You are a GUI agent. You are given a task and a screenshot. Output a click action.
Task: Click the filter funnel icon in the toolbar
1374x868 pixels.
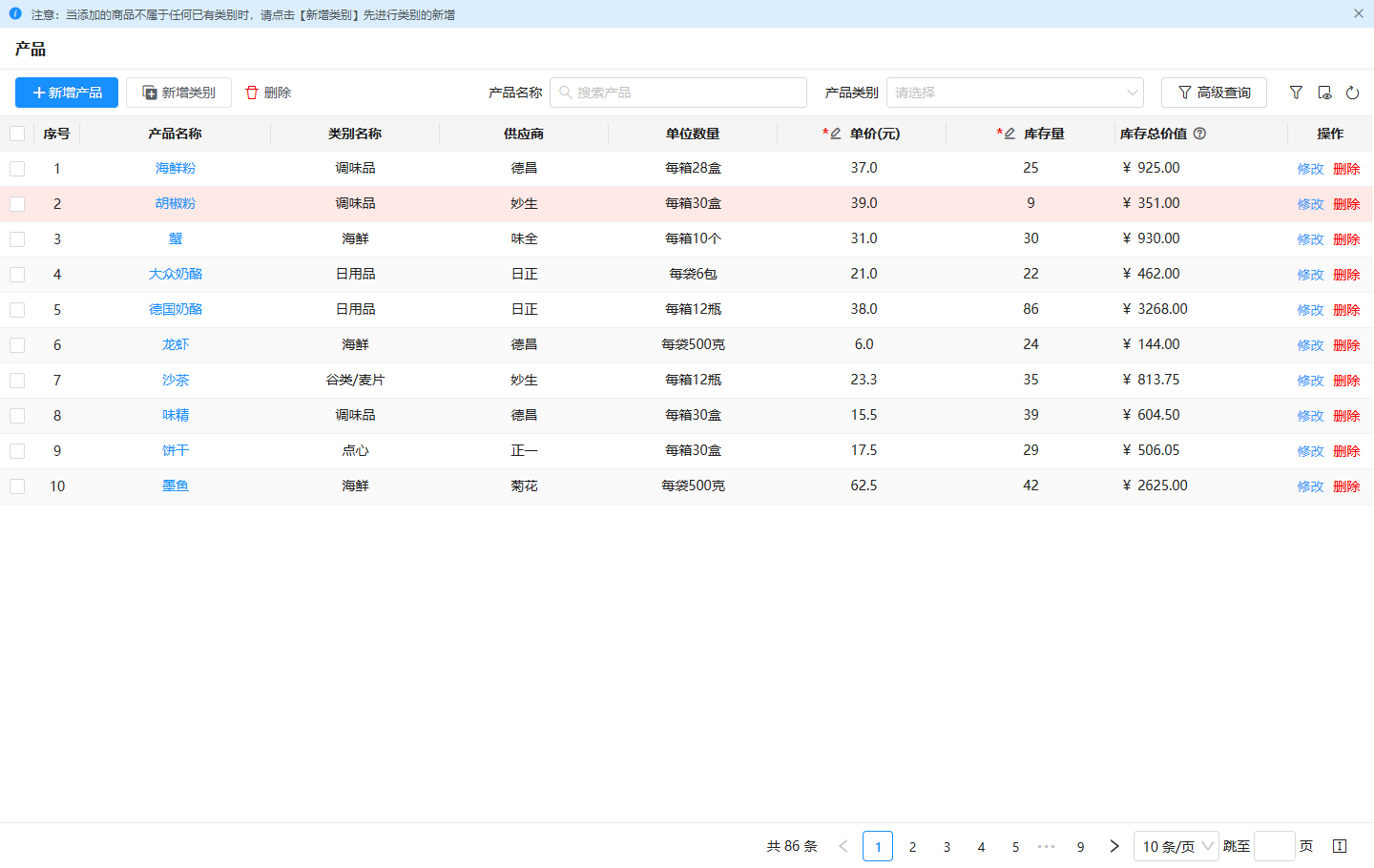click(x=1296, y=93)
